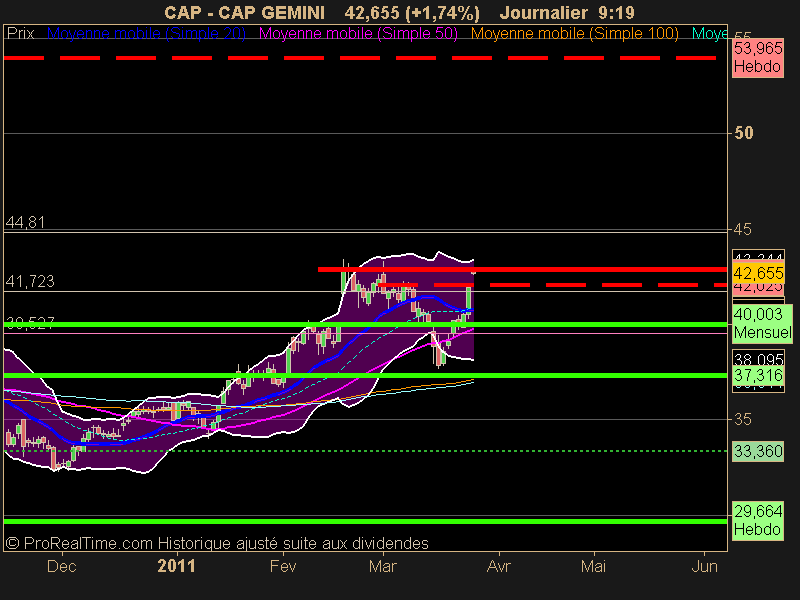Click the Mar label on time axis
This screenshot has width=800, height=600.
(383, 566)
